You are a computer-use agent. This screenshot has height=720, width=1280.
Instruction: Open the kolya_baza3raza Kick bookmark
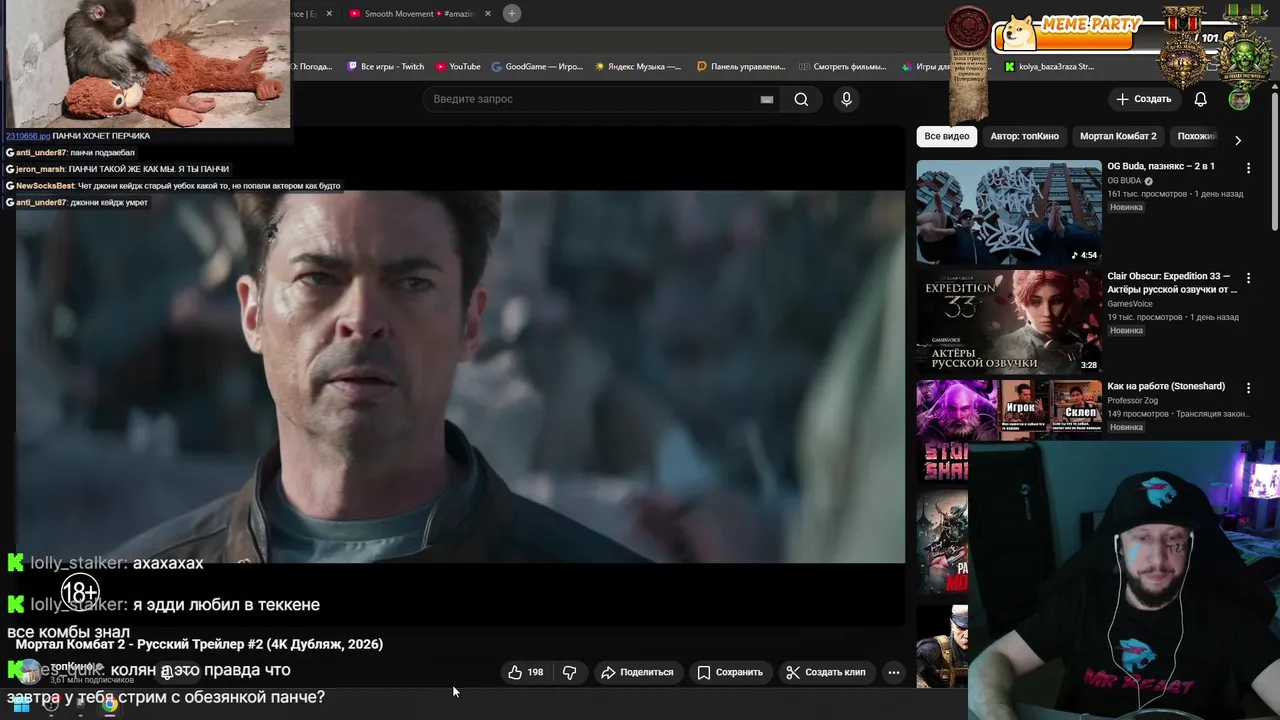1049,67
